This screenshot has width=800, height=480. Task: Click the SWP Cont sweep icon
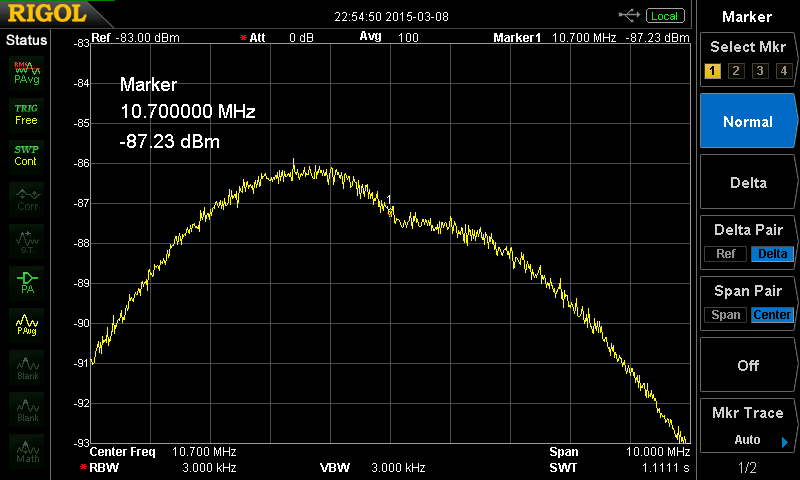(x=27, y=156)
